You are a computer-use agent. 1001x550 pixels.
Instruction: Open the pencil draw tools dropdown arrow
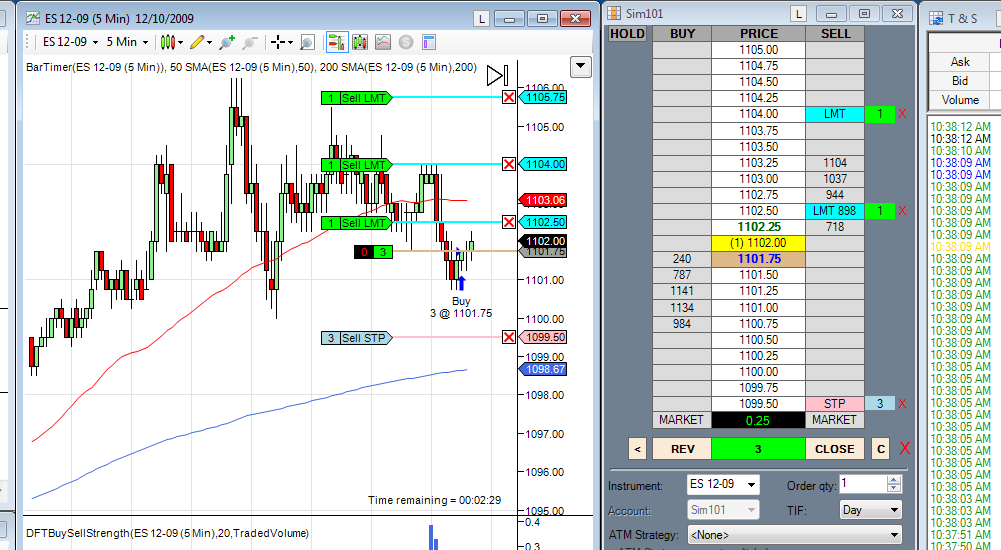209,43
